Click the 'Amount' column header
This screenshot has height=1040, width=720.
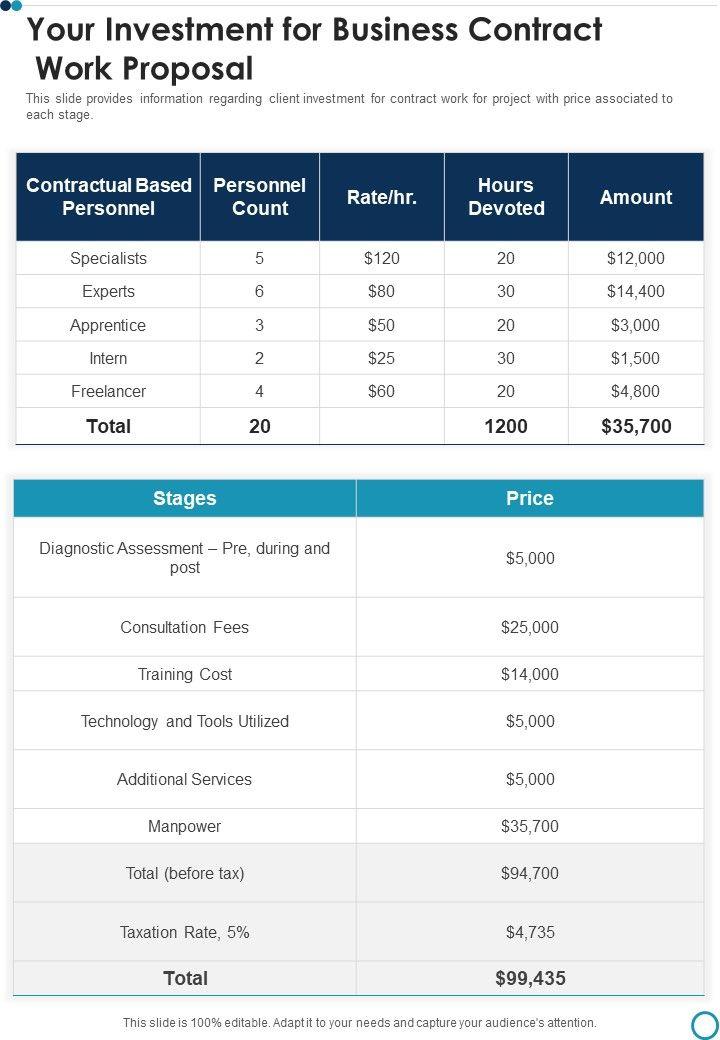click(x=636, y=197)
